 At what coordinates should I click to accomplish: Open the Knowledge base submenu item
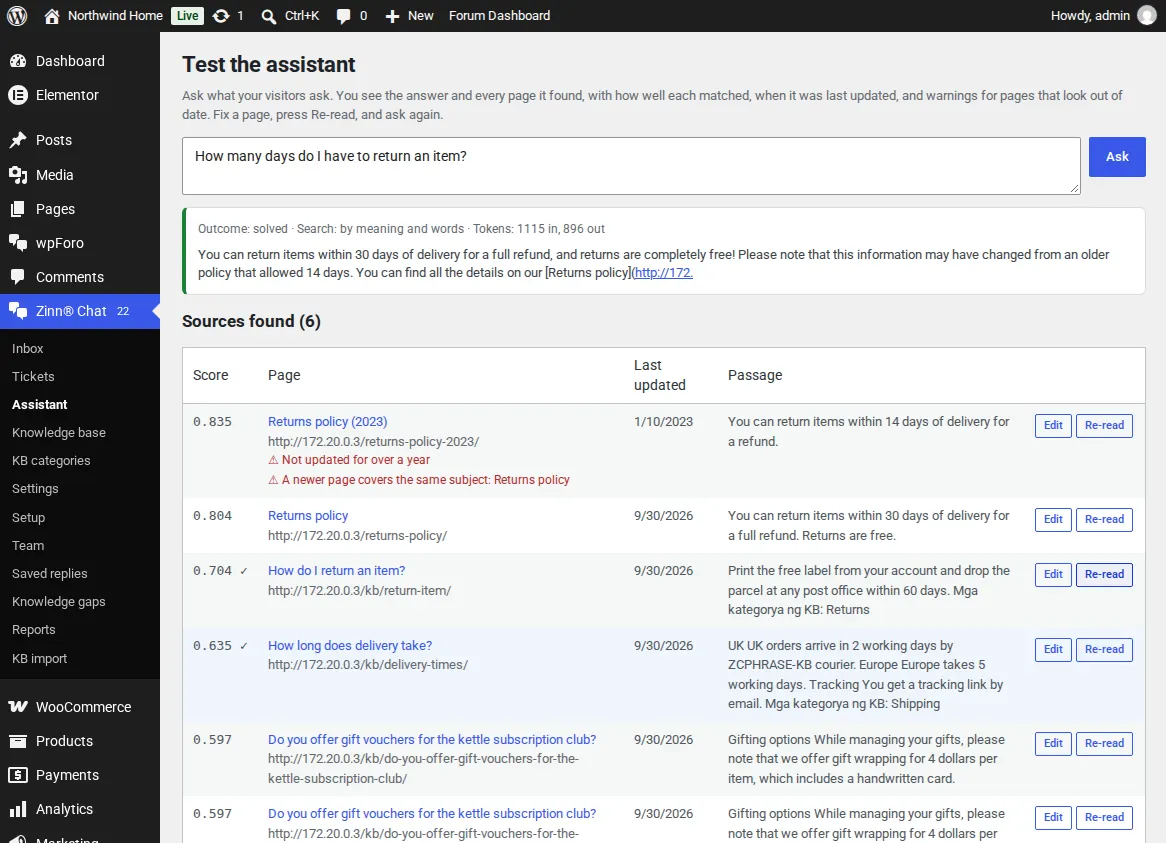coord(59,433)
